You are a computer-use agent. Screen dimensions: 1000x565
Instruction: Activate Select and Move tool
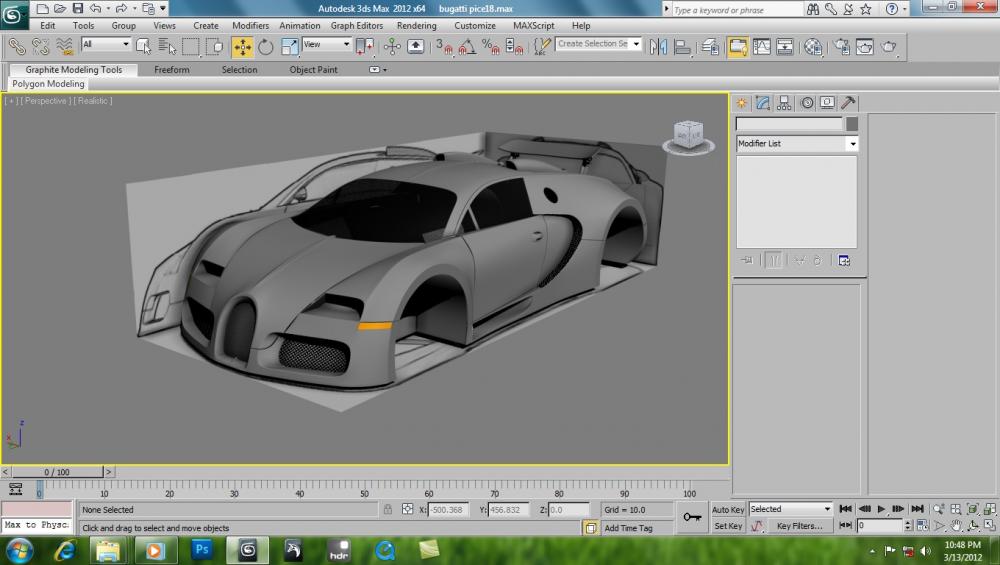(x=242, y=47)
